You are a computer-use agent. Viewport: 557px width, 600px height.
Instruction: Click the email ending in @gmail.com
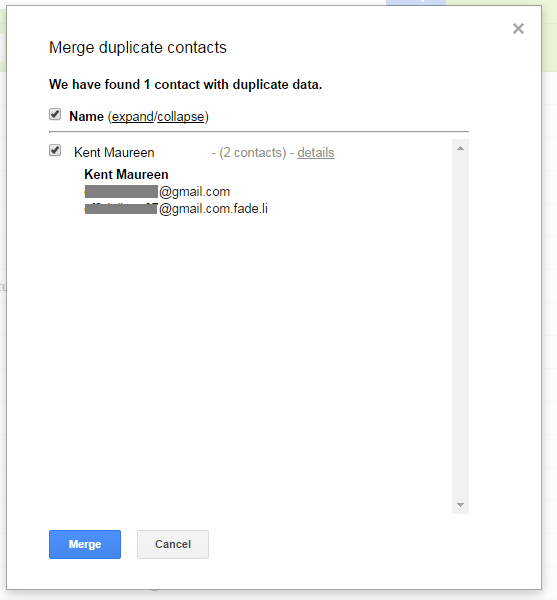click(157, 191)
